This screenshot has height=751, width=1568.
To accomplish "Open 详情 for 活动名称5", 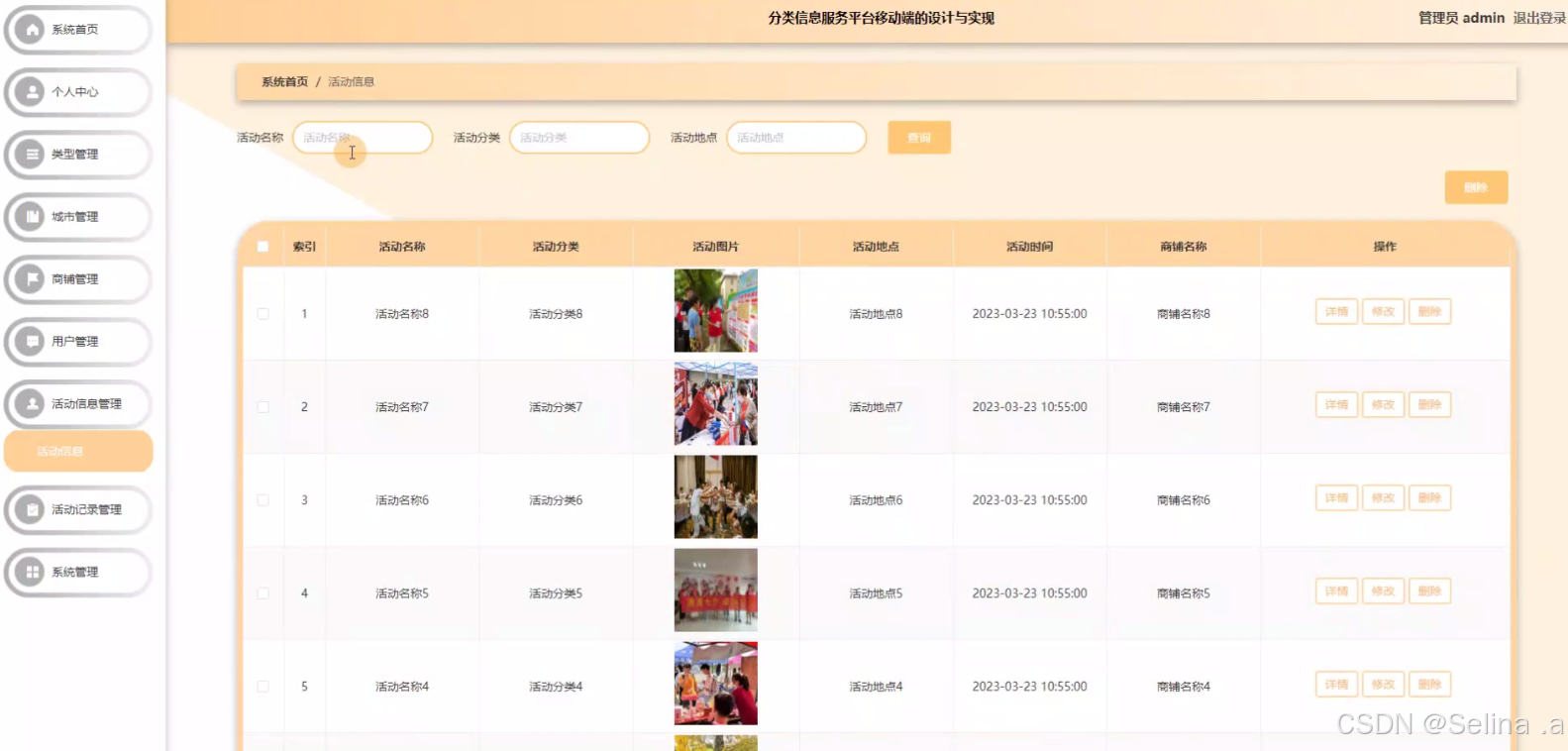I will [1336, 591].
